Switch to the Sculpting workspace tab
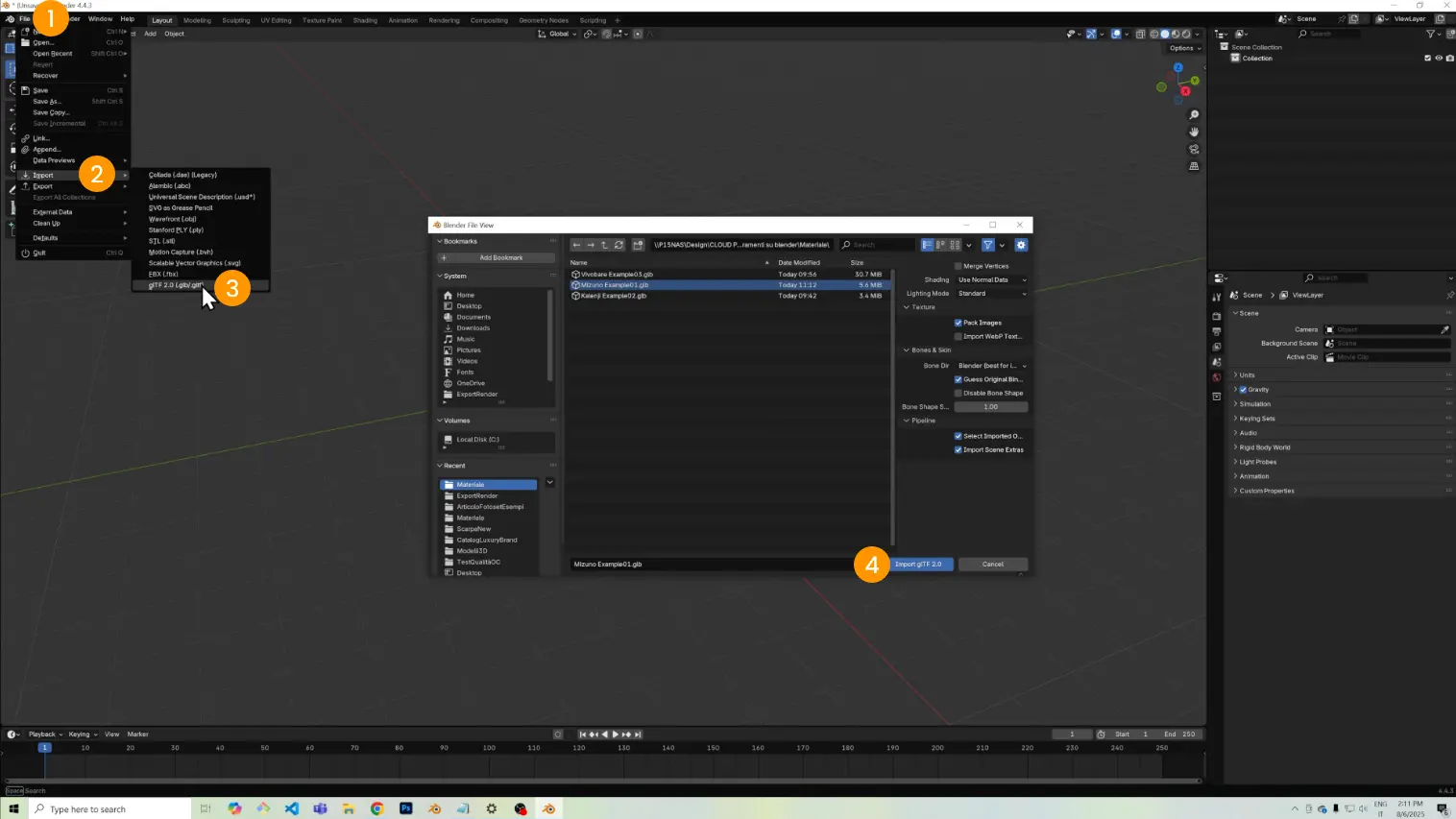This screenshot has height=819, width=1456. [235, 20]
